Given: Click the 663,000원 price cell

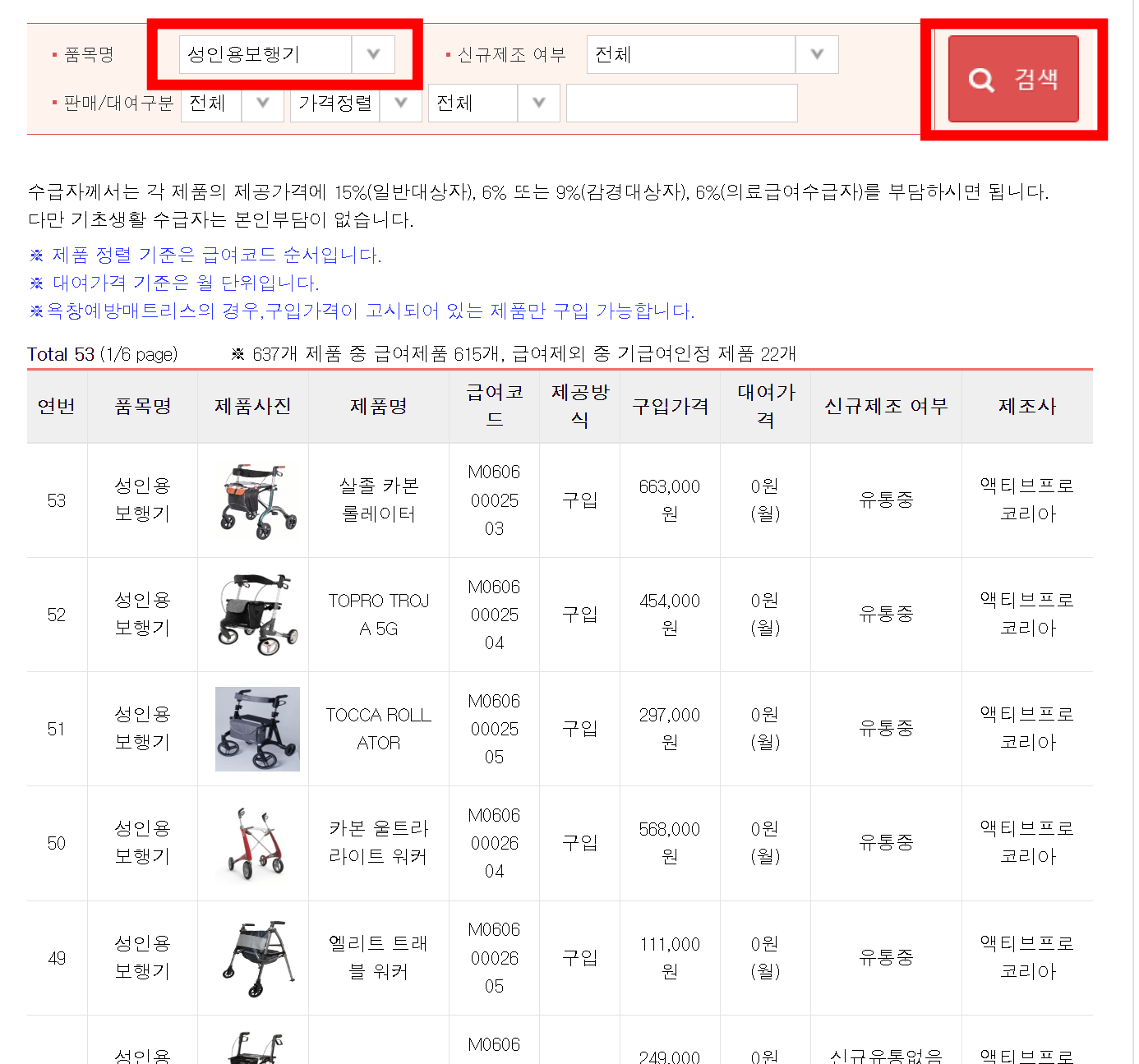Looking at the screenshot, I should [x=670, y=500].
